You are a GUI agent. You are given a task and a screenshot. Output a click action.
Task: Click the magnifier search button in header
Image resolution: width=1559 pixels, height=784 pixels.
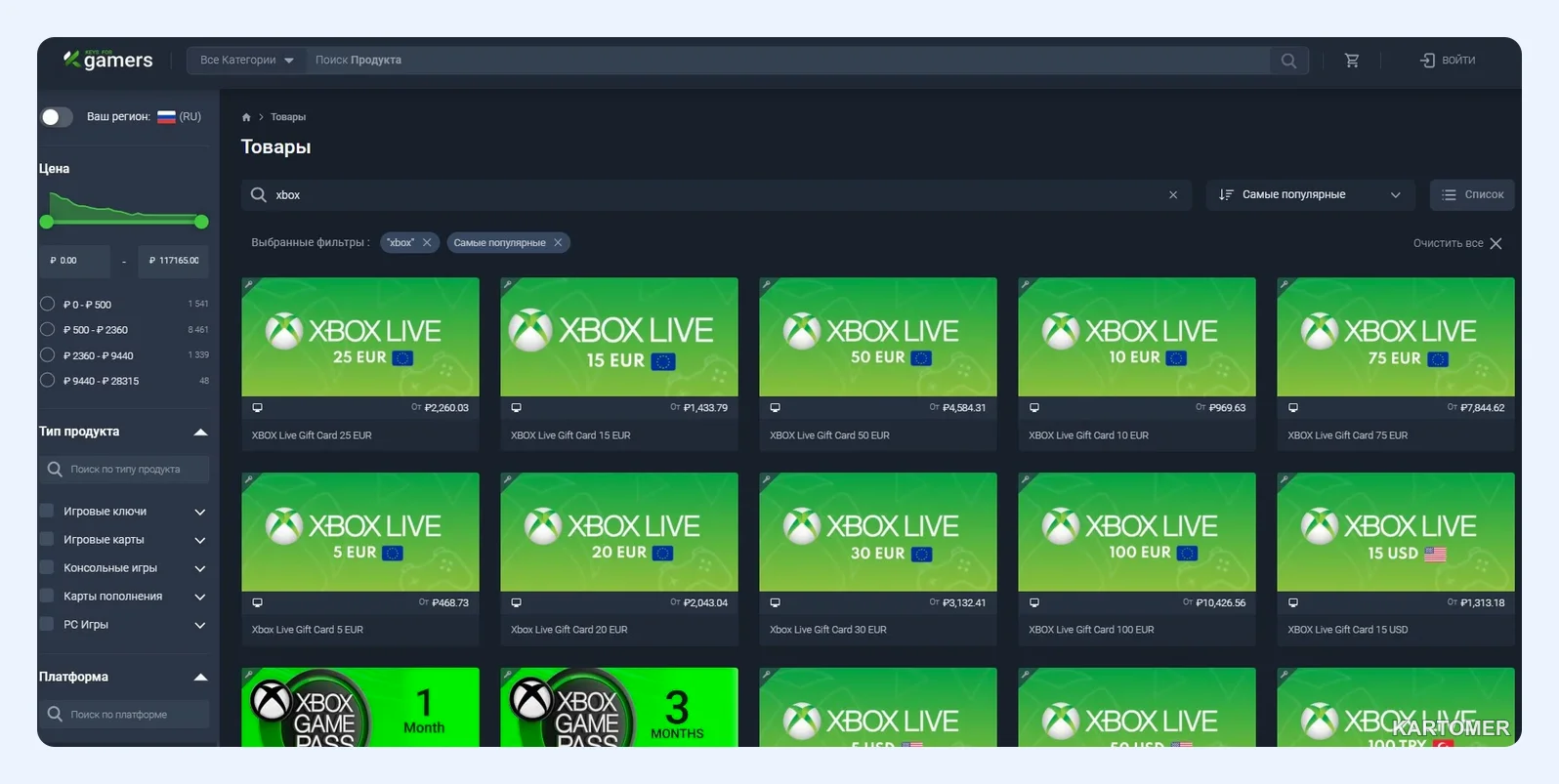pyautogui.click(x=1288, y=61)
